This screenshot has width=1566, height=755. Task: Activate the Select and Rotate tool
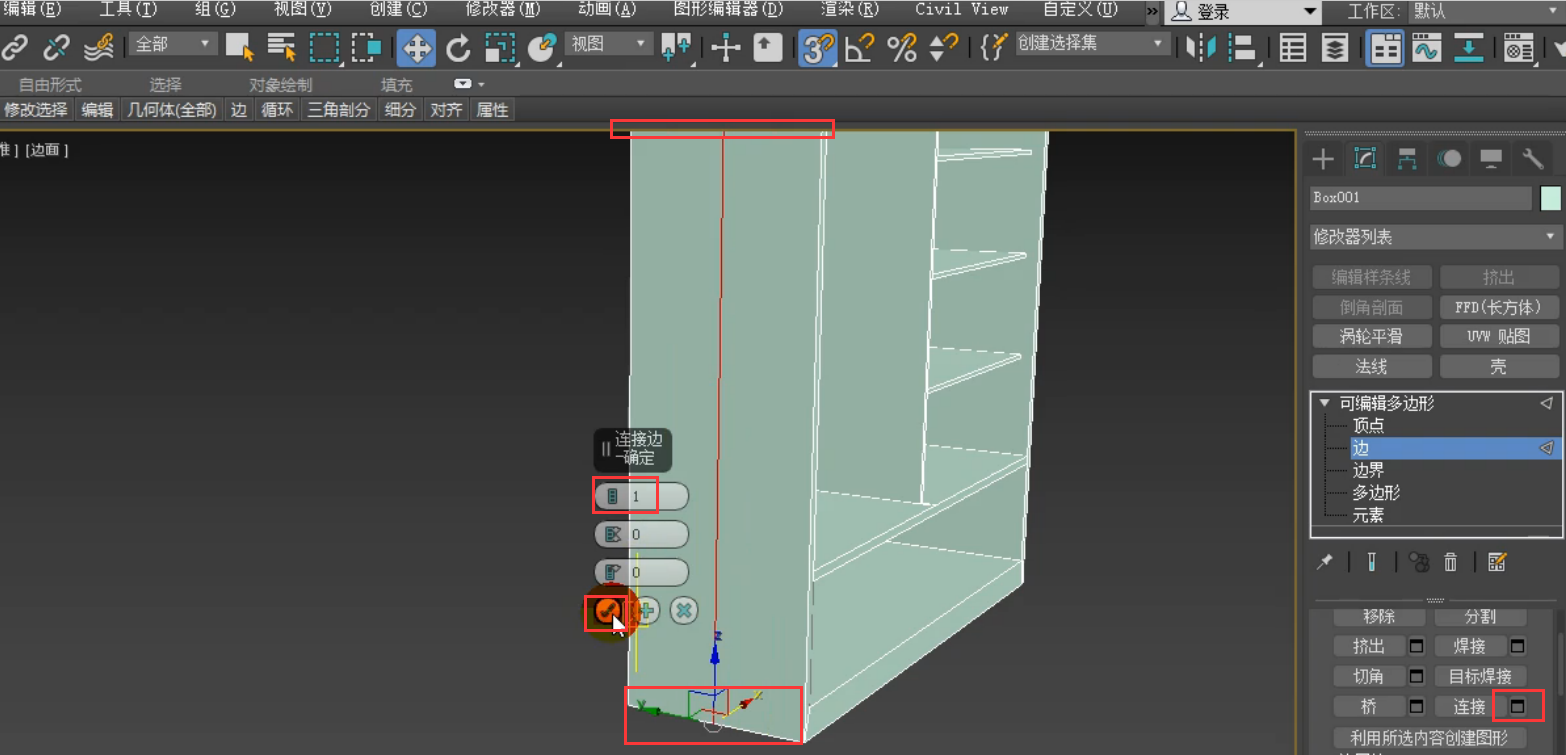coord(459,47)
